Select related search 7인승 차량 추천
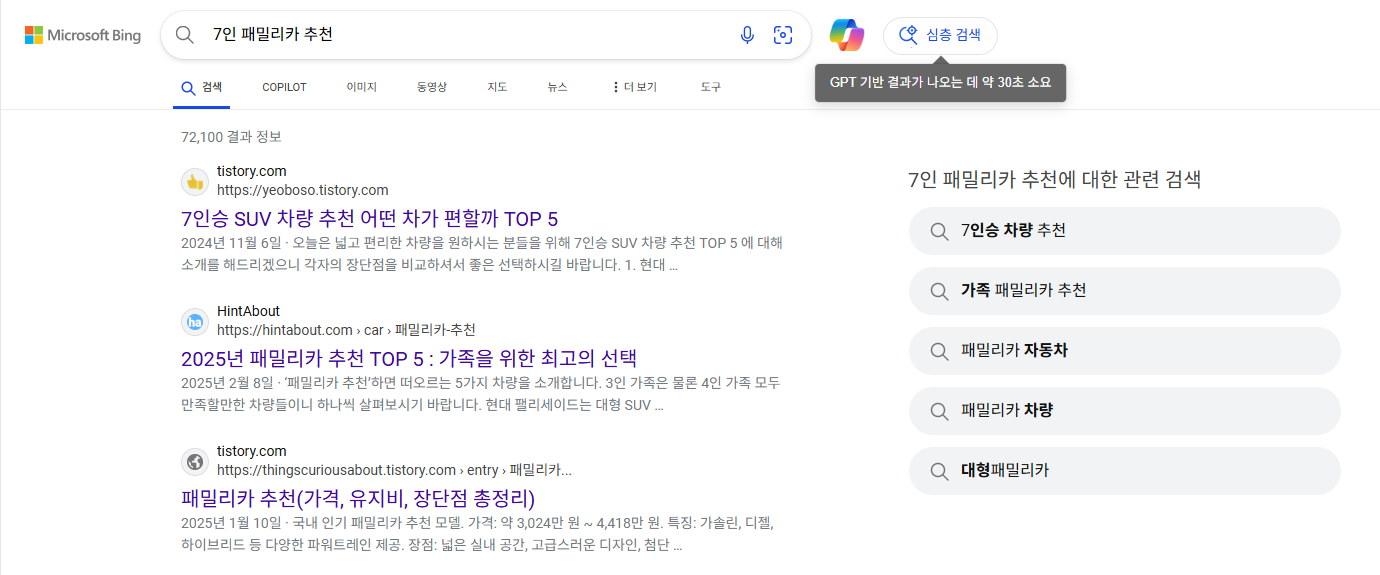 (x=1124, y=231)
